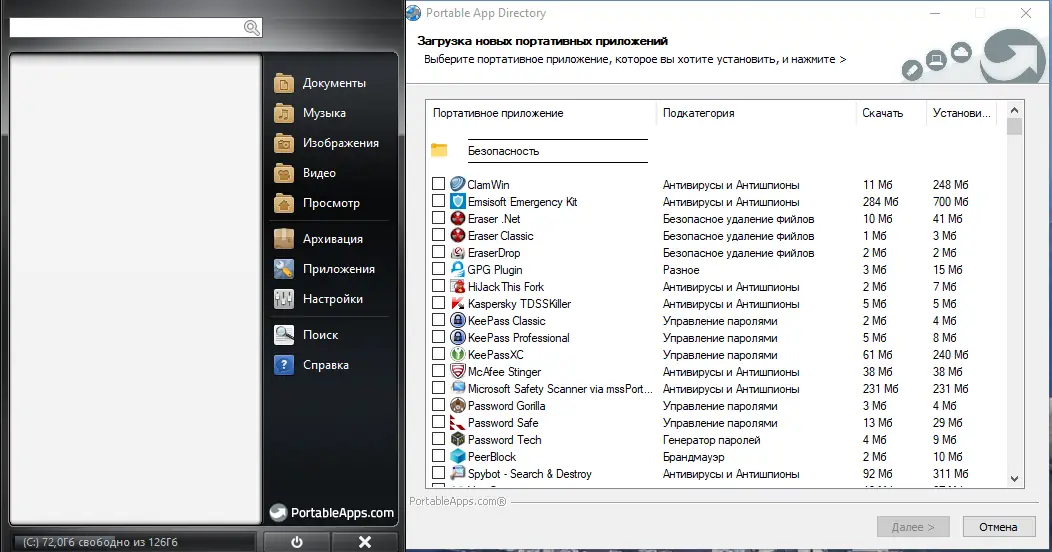Click the KeePassXC app icon
Viewport: 1052px width, 552px height.
(458, 354)
